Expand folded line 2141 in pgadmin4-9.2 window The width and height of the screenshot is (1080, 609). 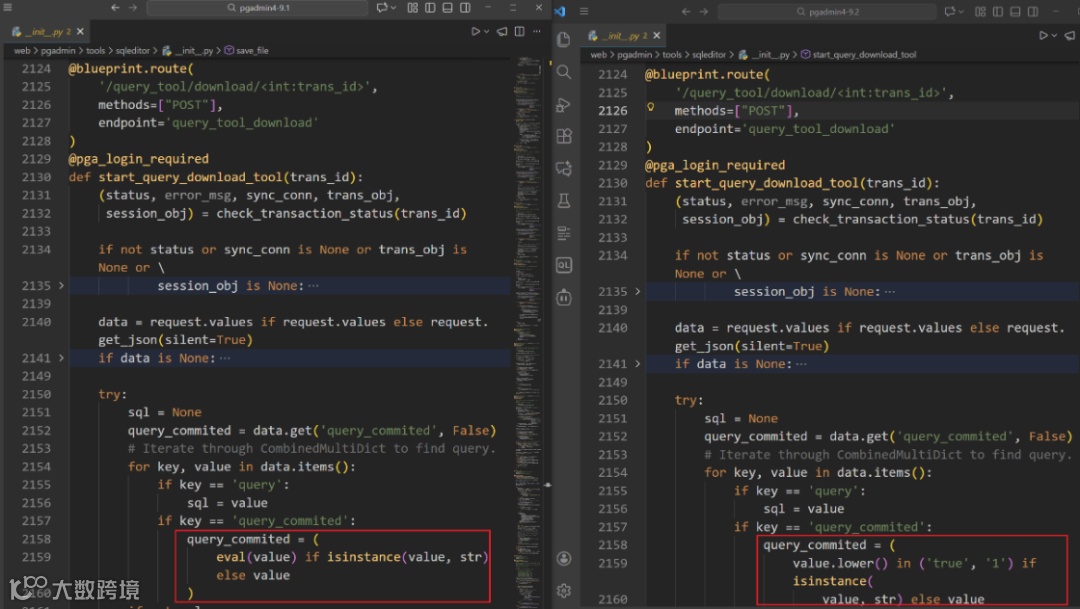[638, 364]
